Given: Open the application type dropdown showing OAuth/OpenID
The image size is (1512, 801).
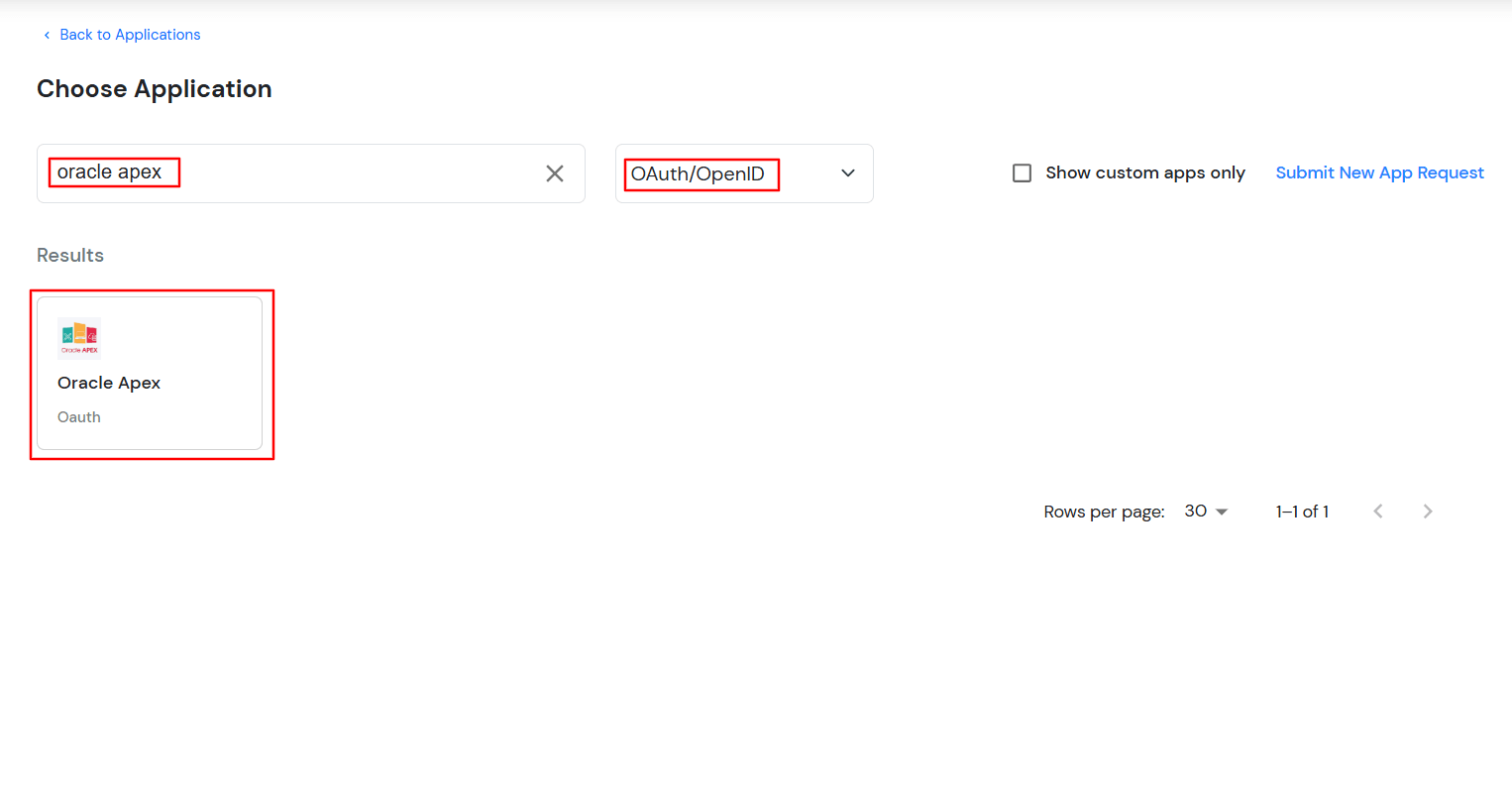Looking at the screenshot, I should point(744,172).
